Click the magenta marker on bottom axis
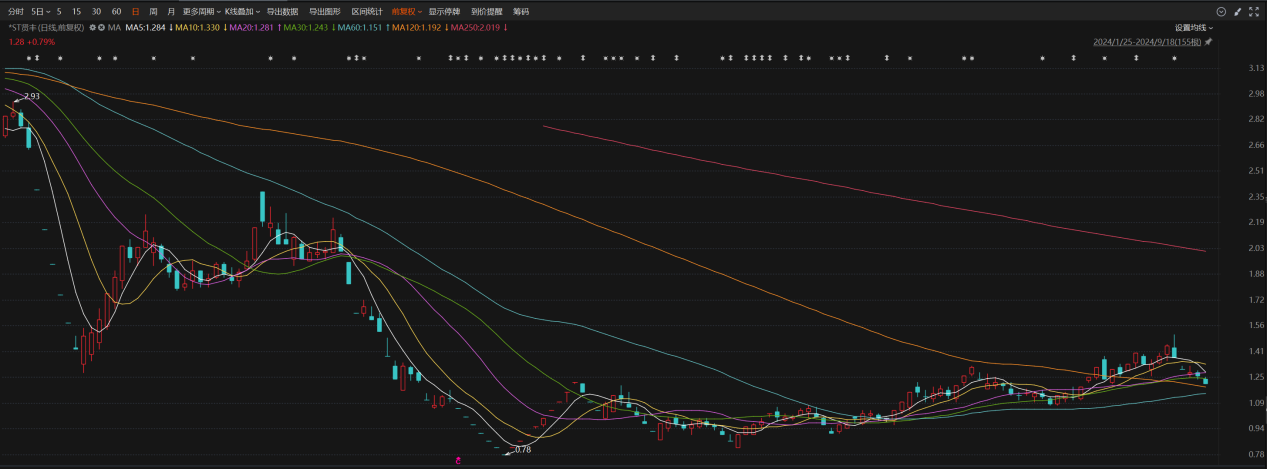 click(457, 461)
